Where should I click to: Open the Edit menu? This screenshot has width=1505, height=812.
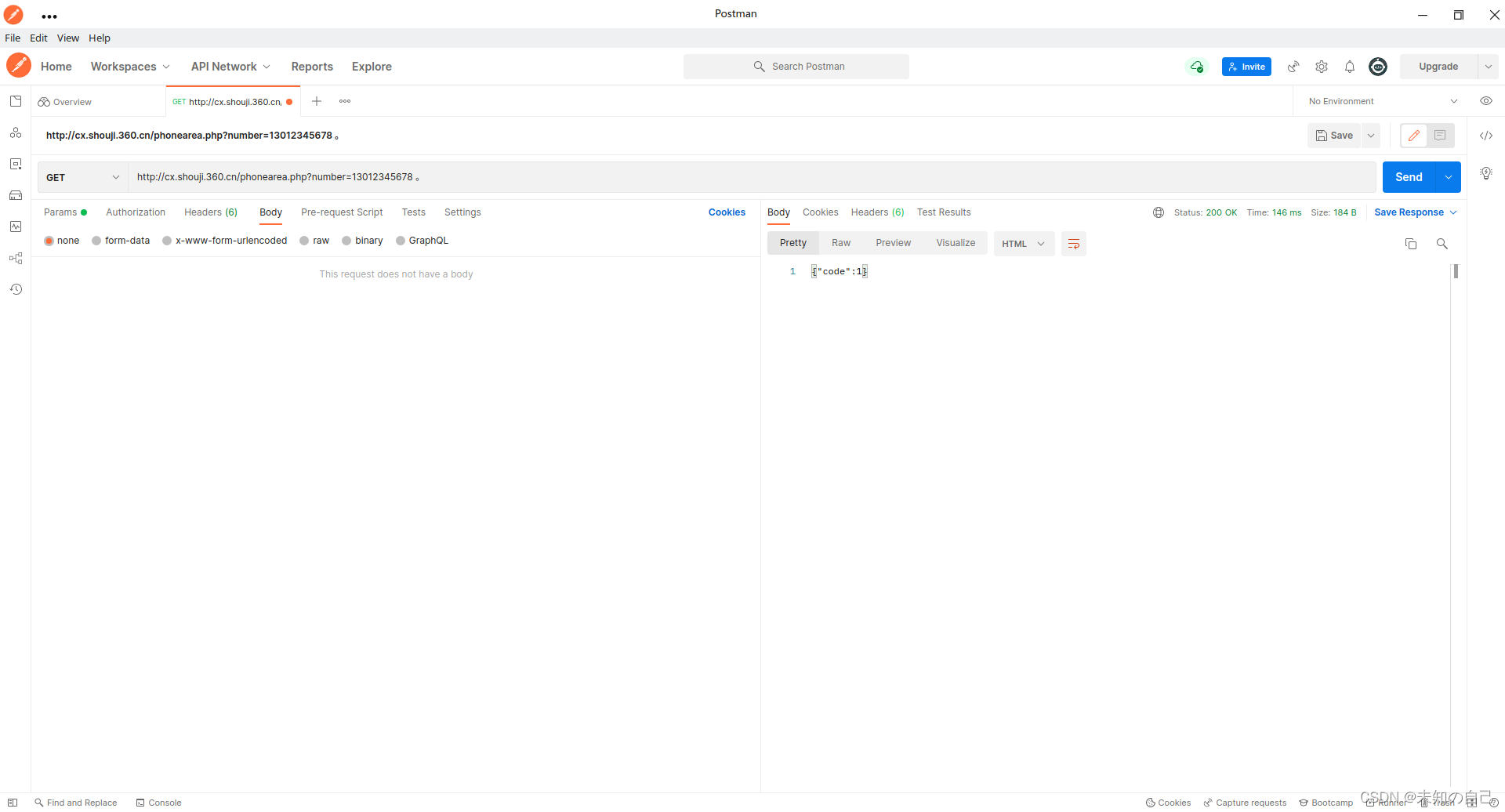(38, 38)
